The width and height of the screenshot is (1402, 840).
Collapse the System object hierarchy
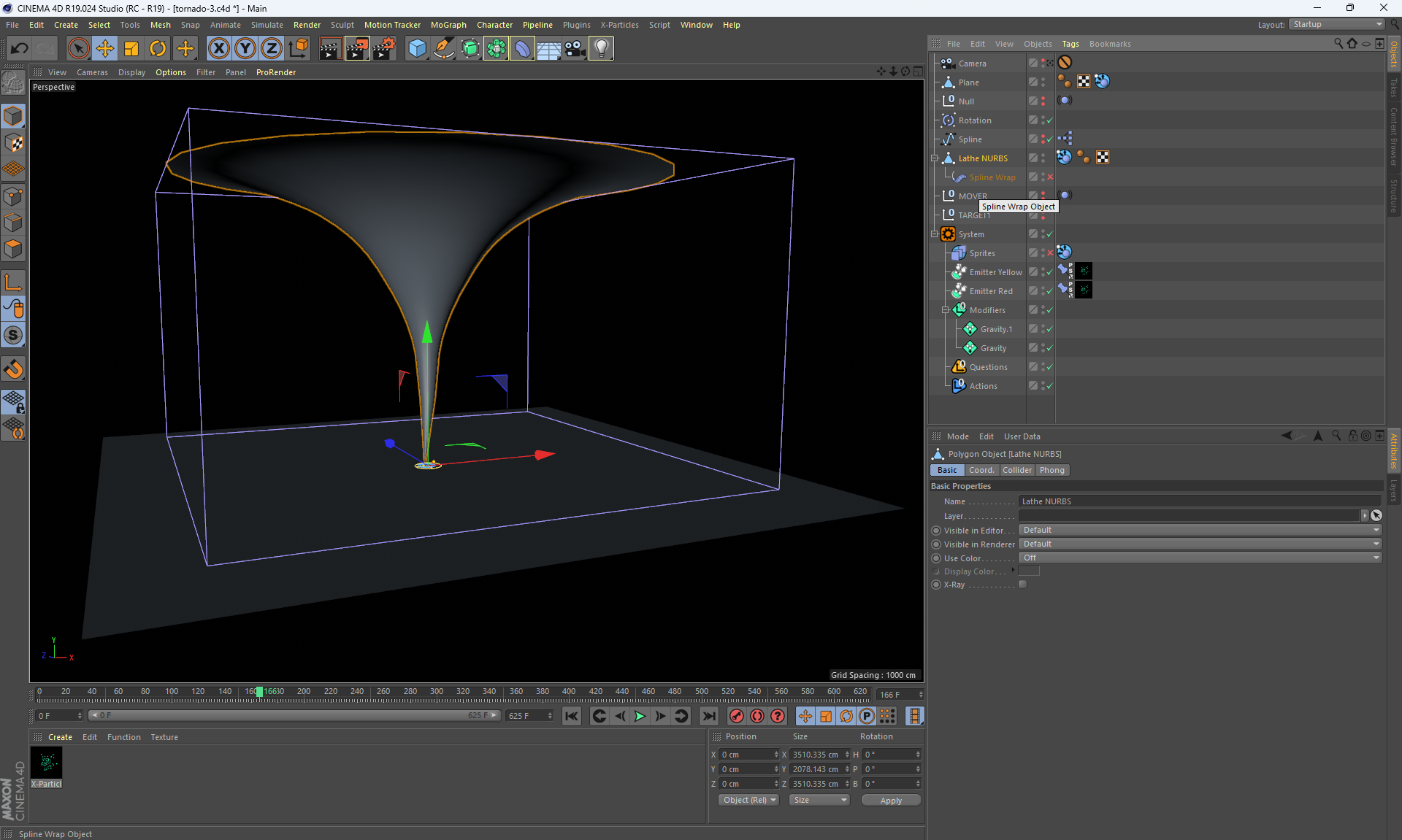pos(935,234)
